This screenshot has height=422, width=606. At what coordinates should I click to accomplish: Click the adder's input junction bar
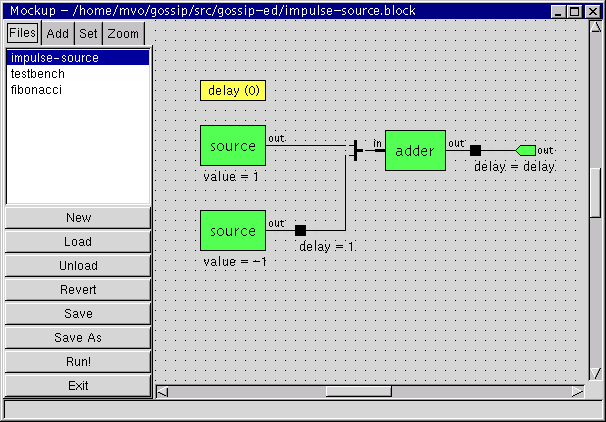coord(357,151)
